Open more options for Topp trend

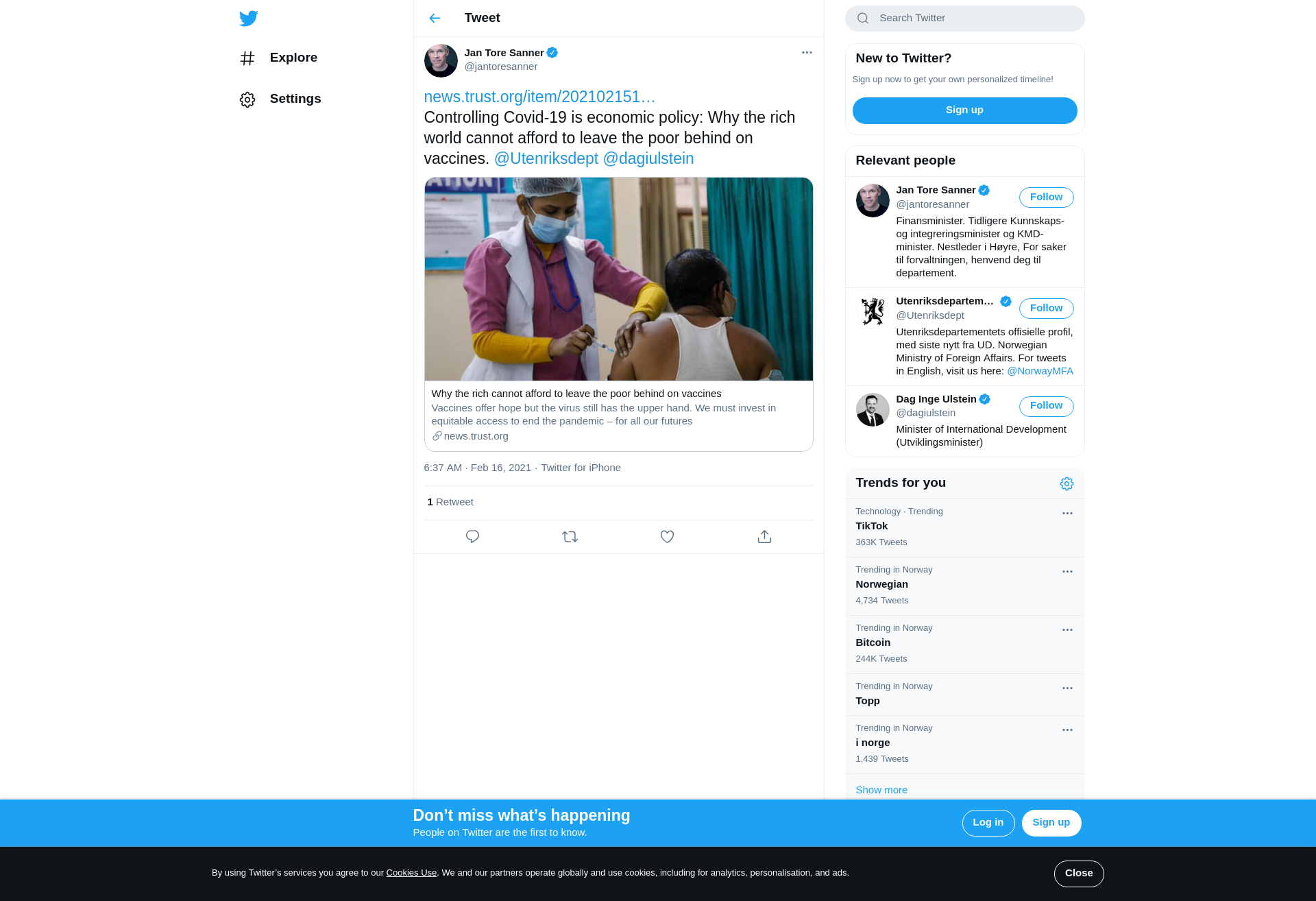[x=1067, y=688]
